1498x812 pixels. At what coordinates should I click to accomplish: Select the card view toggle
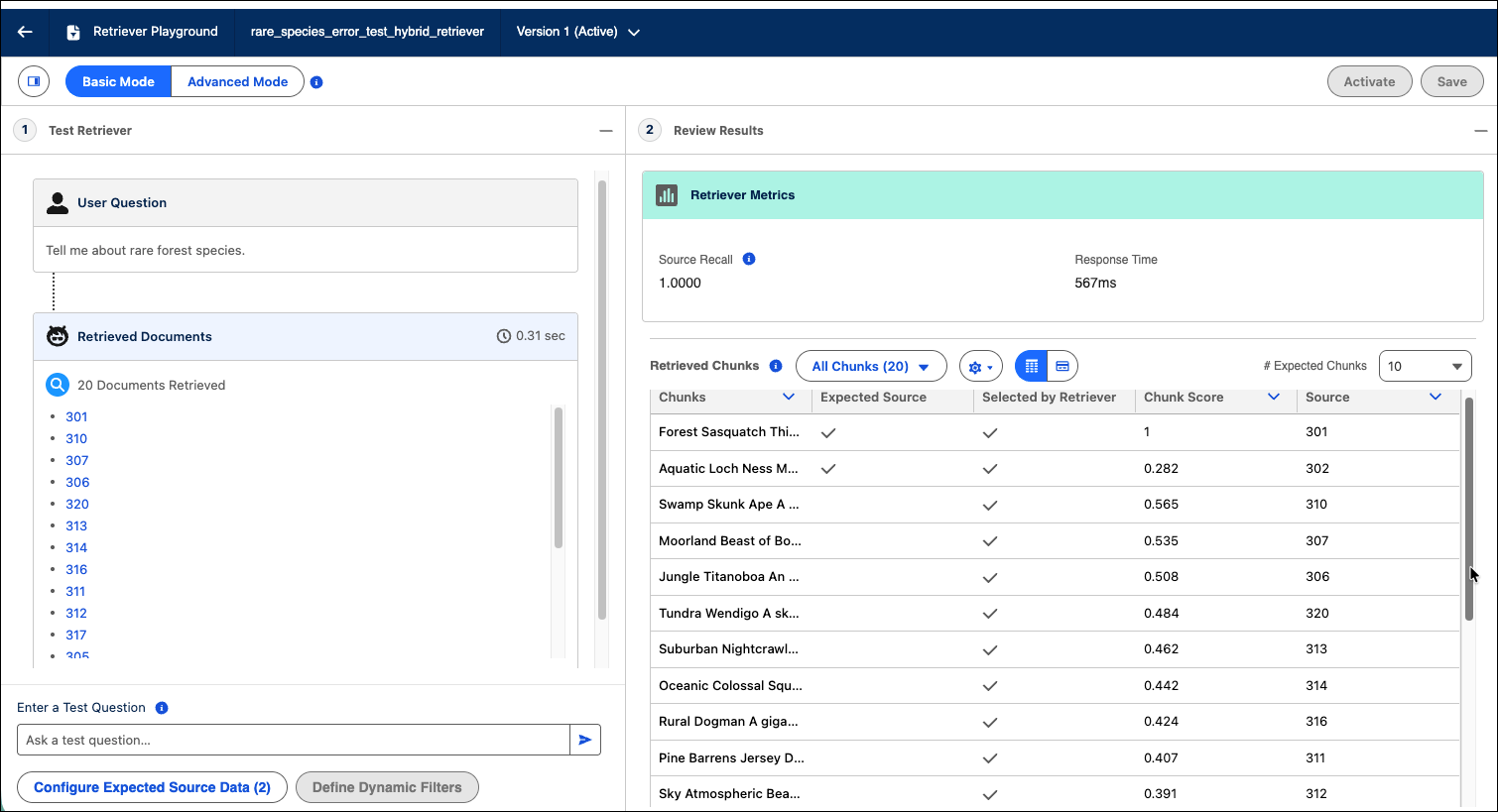pos(1062,366)
